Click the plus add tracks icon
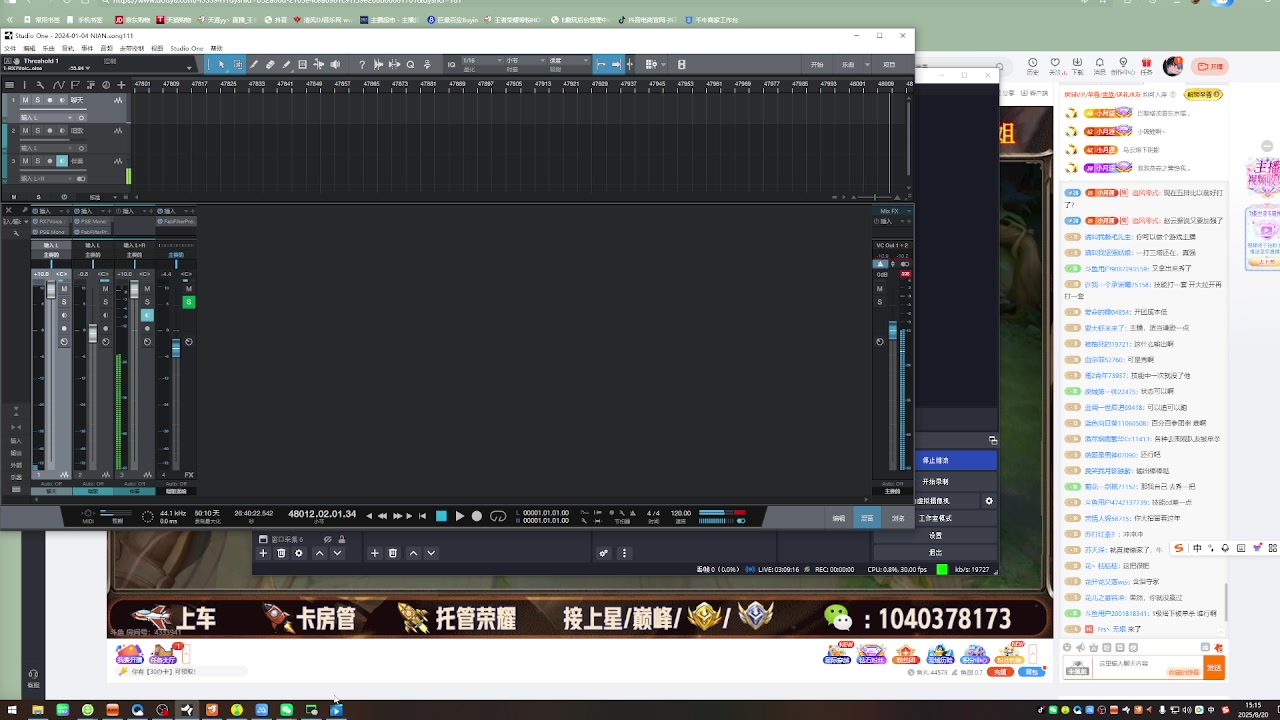The image size is (1280, 720). [122, 85]
